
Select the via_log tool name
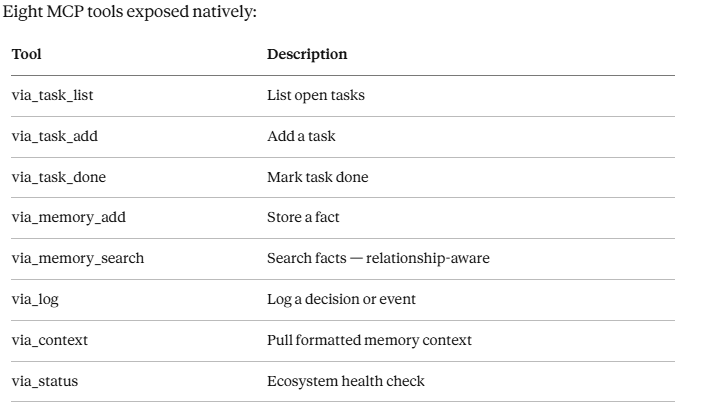tap(35, 299)
